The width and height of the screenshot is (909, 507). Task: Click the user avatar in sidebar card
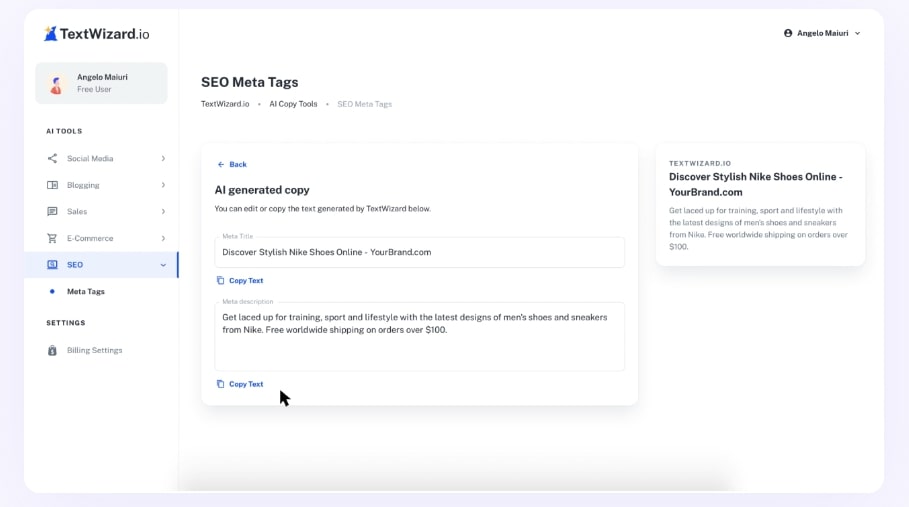pyautogui.click(x=57, y=84)
